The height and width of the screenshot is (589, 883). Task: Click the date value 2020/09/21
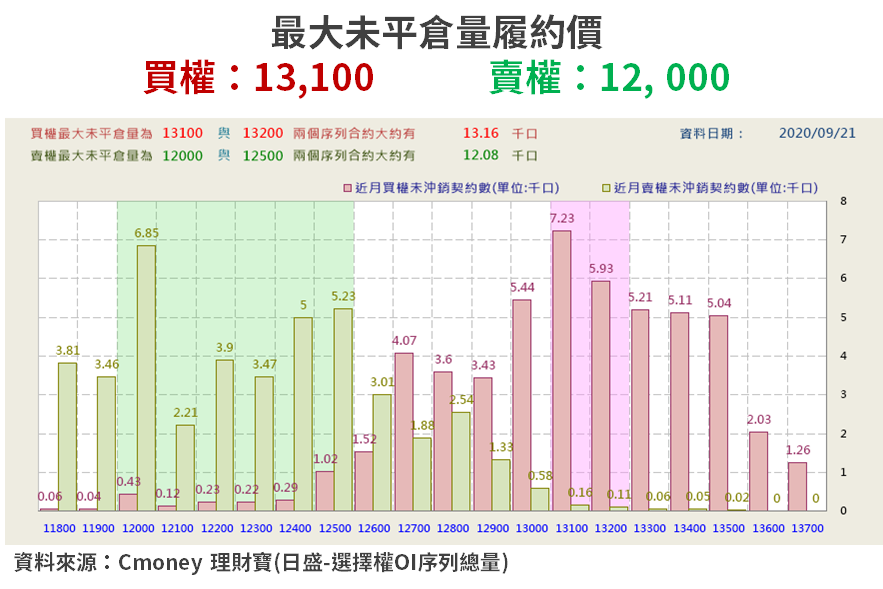(817, 133)
